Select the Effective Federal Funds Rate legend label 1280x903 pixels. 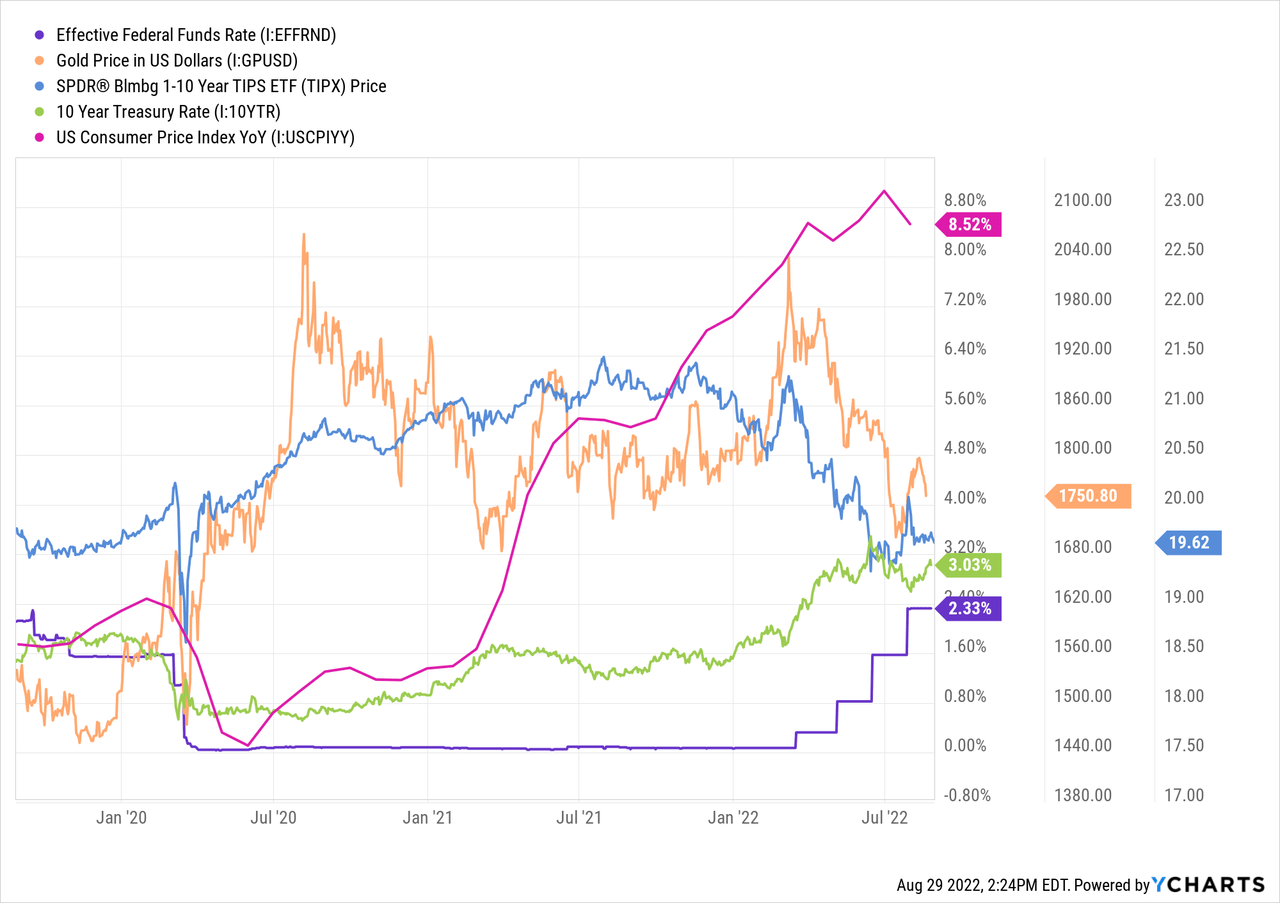(196, 35)
